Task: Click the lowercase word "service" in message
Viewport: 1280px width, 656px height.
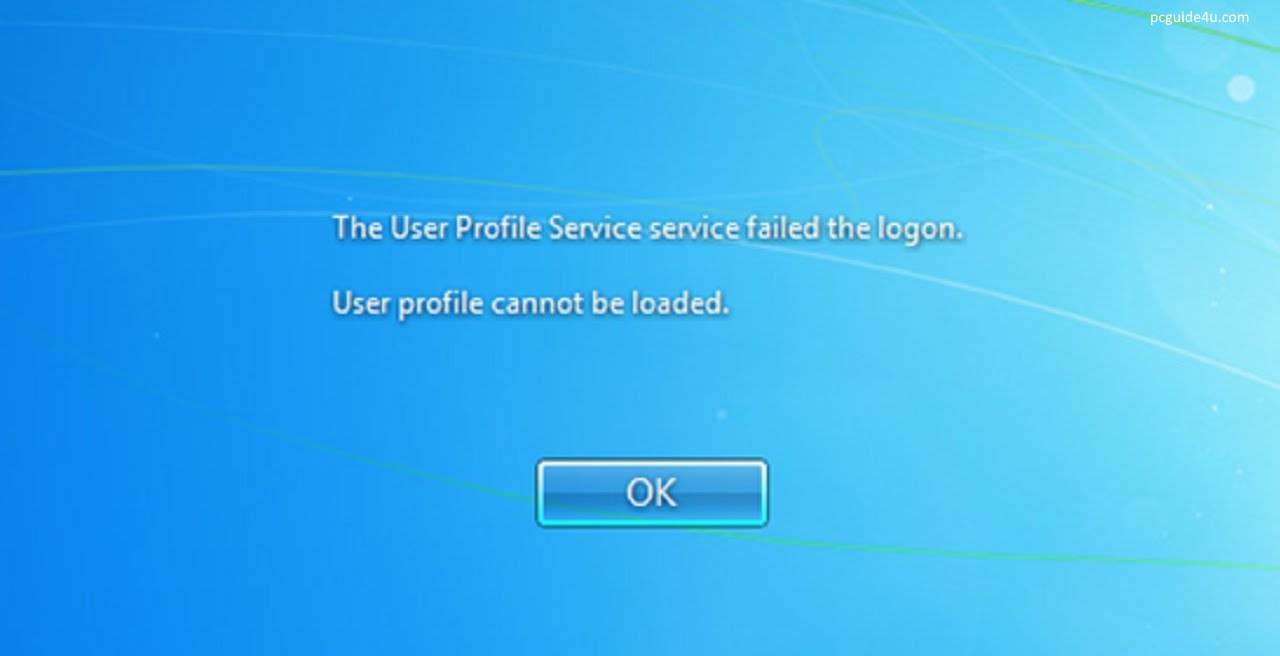Action: (693, 230)
